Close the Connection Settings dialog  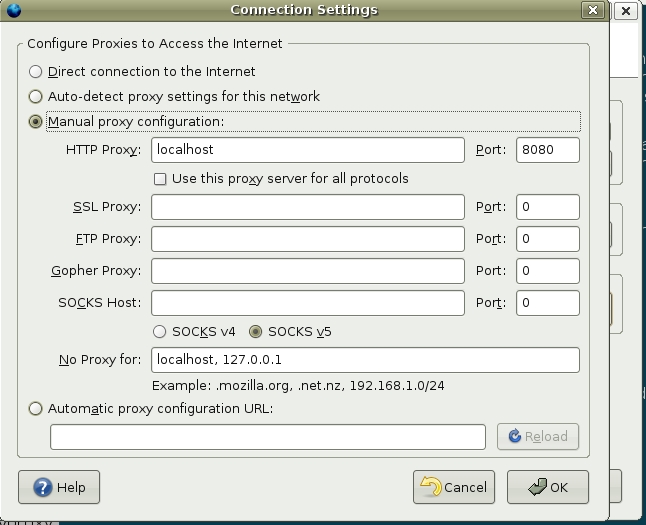coord(593,10)
